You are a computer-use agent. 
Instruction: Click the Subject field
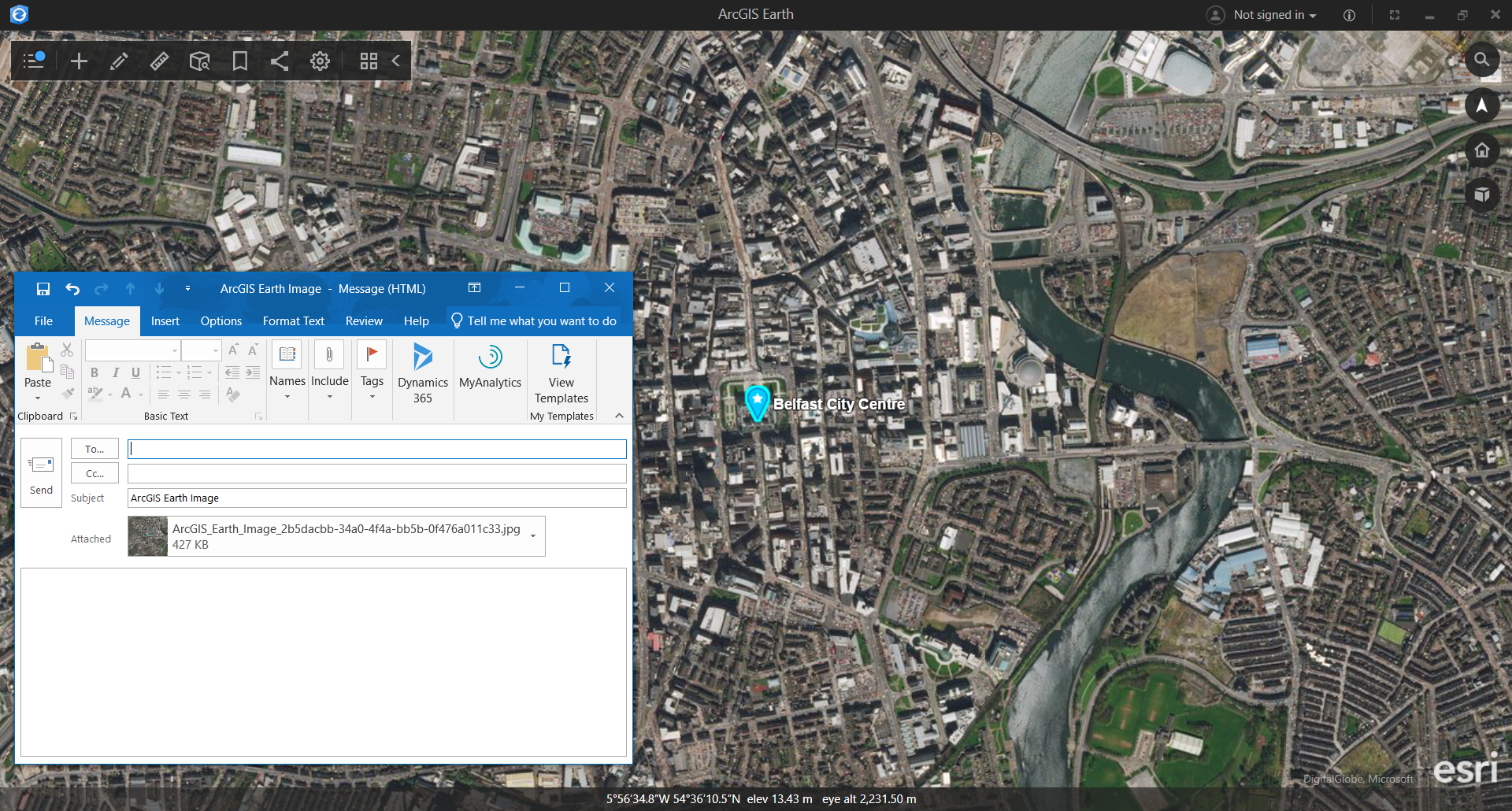tap(376, 498)
